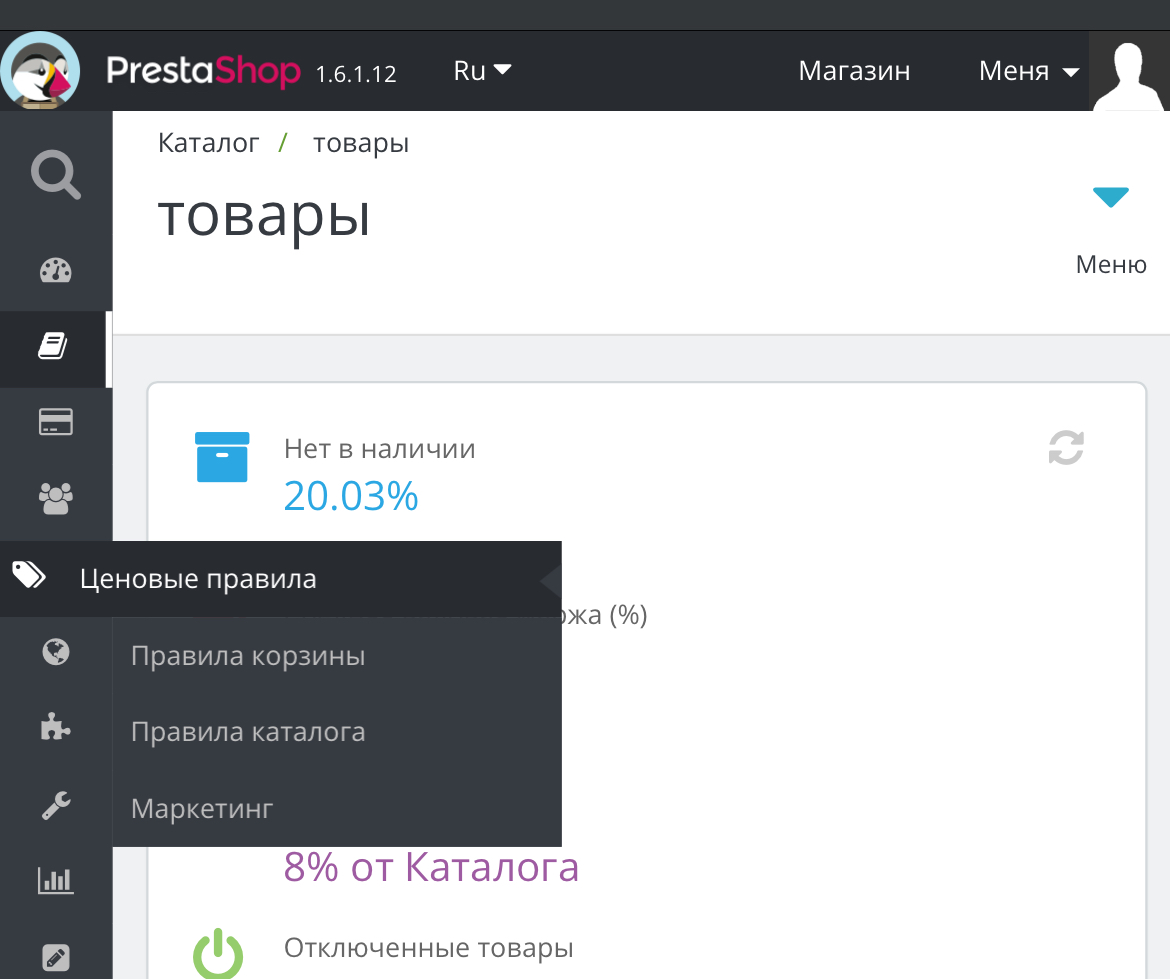Open the Modules puzzle piece icon

[x=56, y=728]
